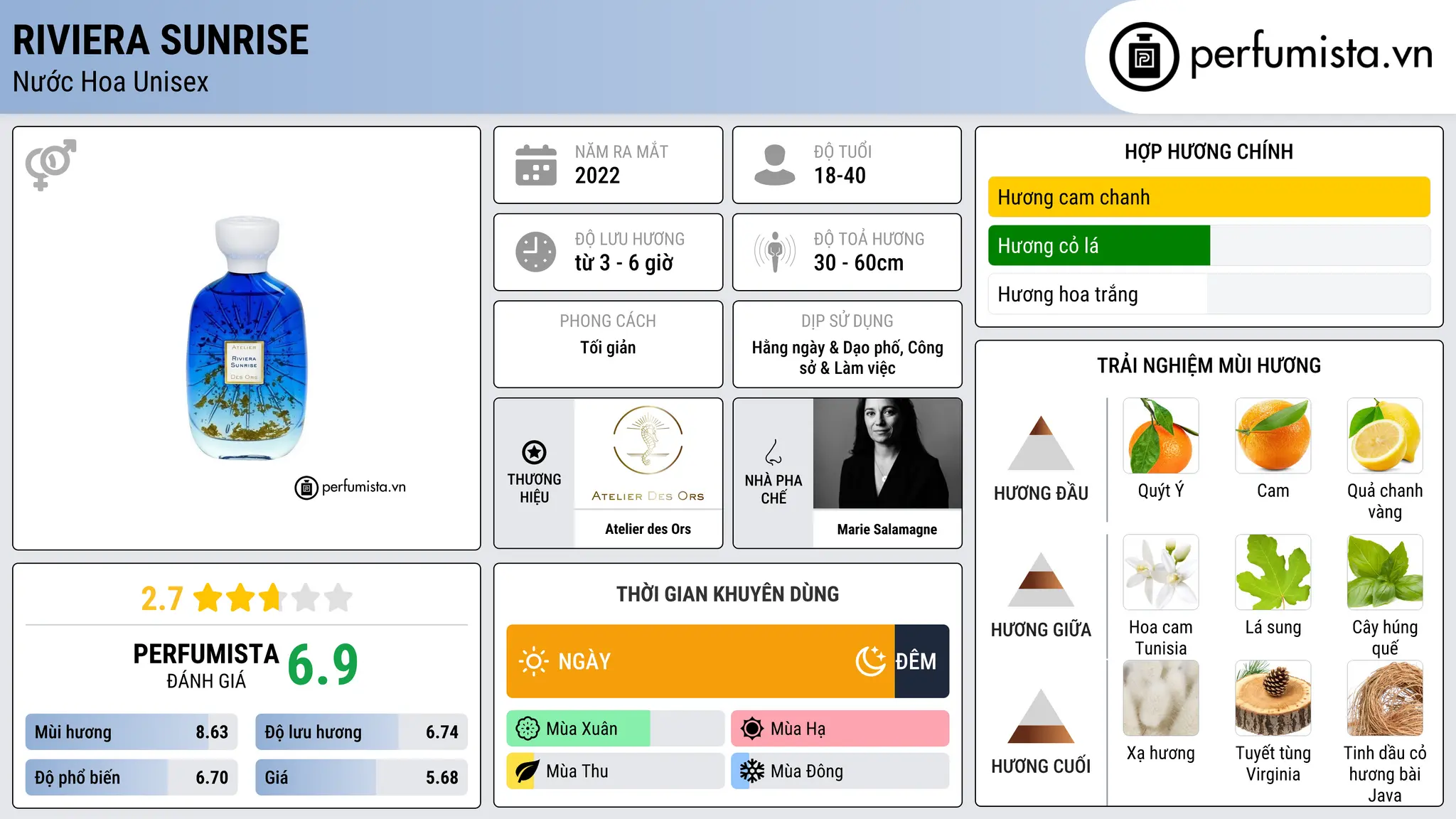
Task: Click the Riviera Sunrise bottle photo
Action: (247, 338)
